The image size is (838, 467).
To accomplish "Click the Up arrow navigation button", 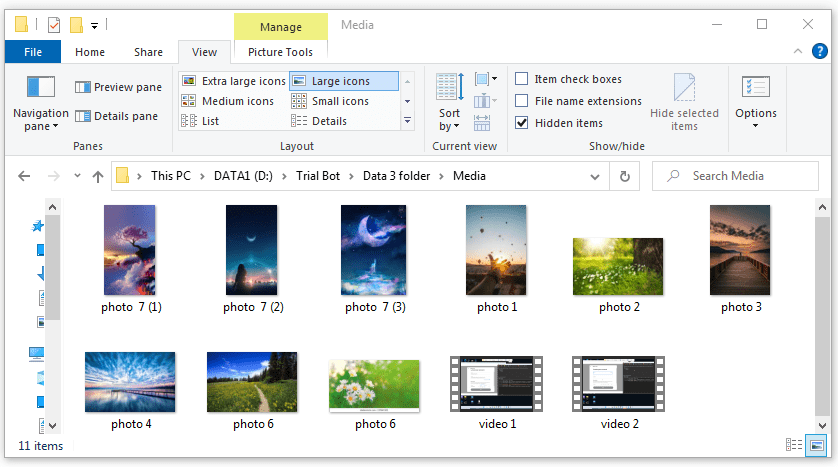I will click(97, 176).
